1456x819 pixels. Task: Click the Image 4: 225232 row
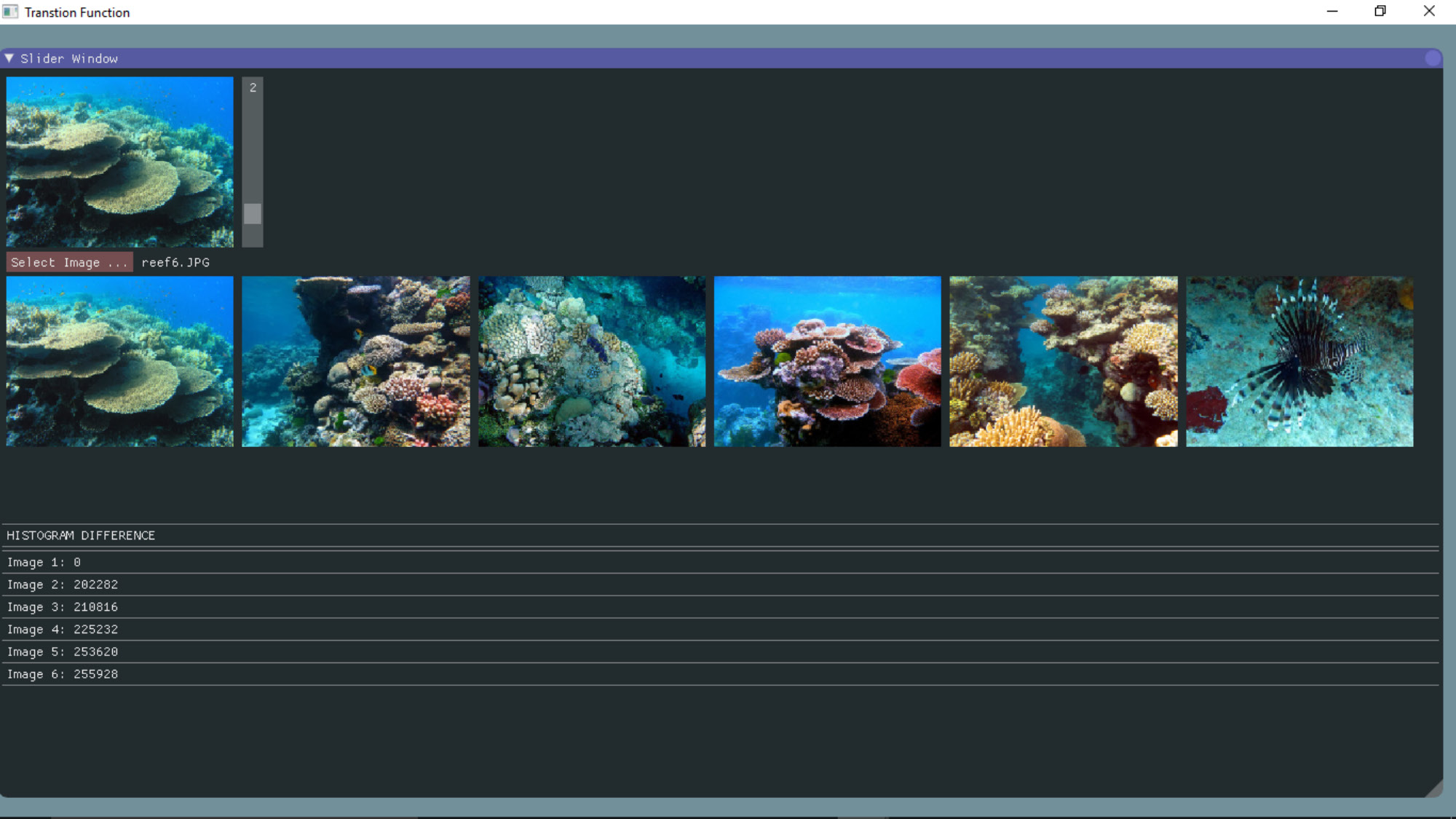[x=63, y=629]
